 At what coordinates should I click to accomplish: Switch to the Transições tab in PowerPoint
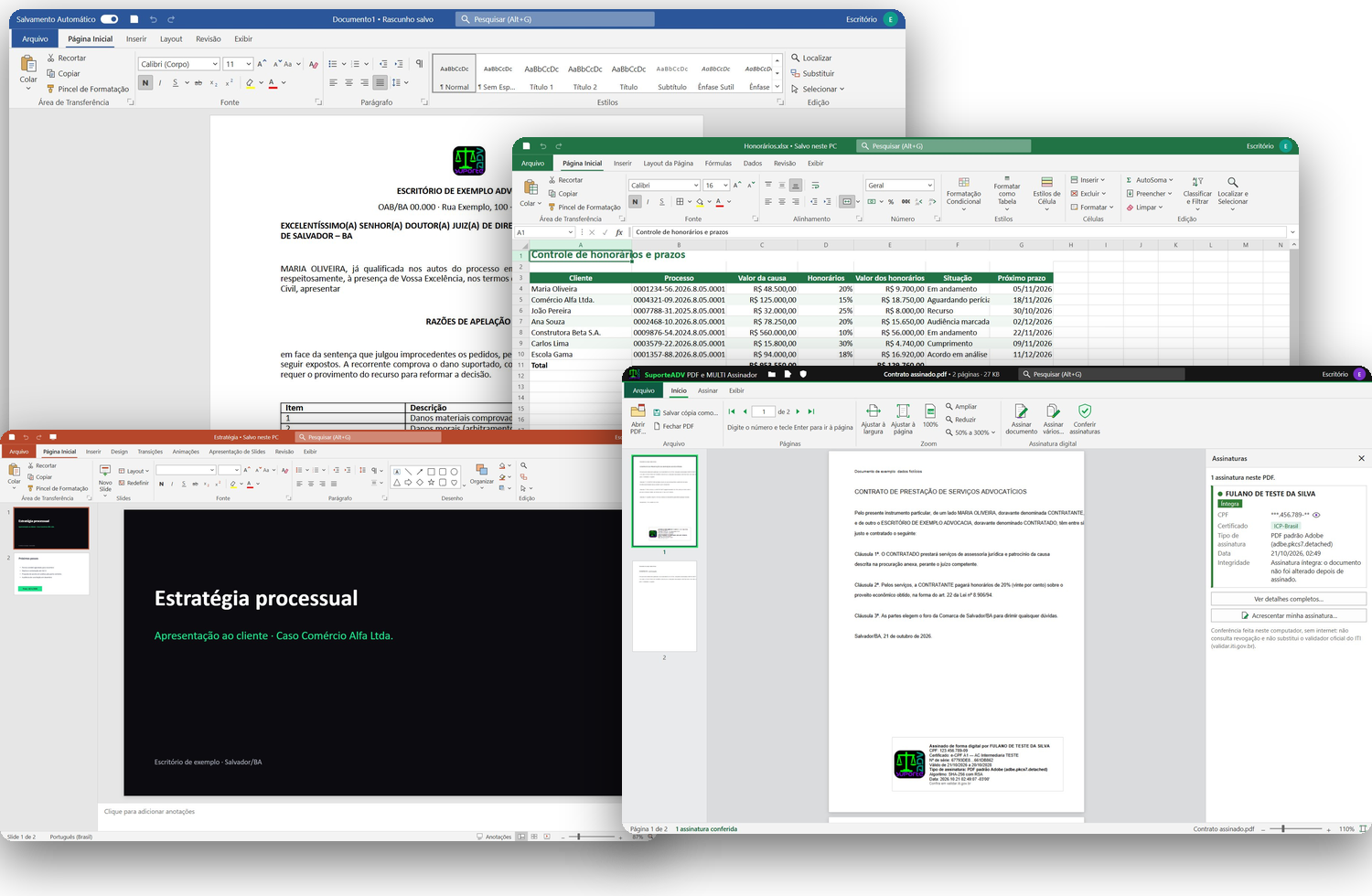[150, 452]
